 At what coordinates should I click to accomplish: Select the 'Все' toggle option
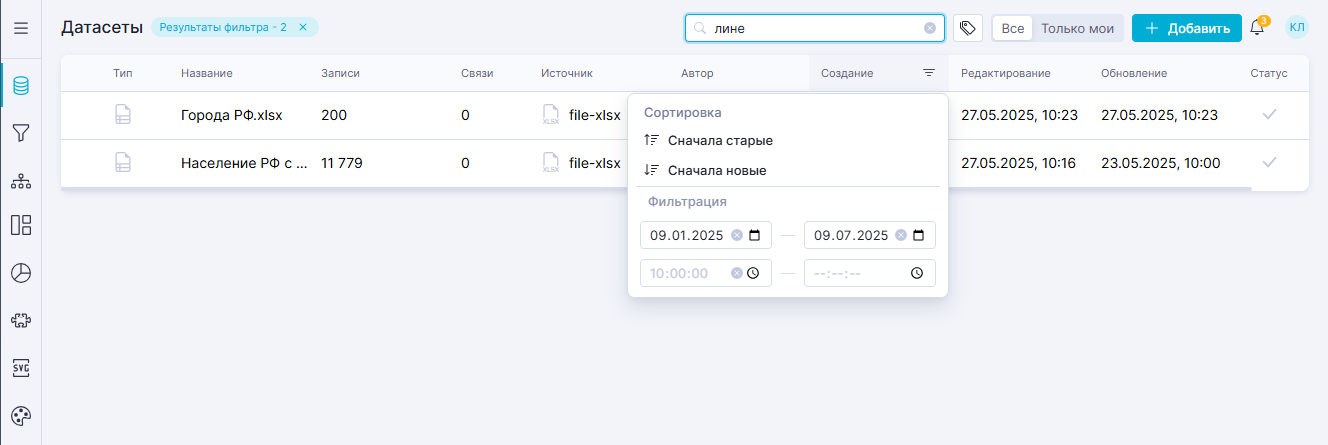pos(1012,28)
